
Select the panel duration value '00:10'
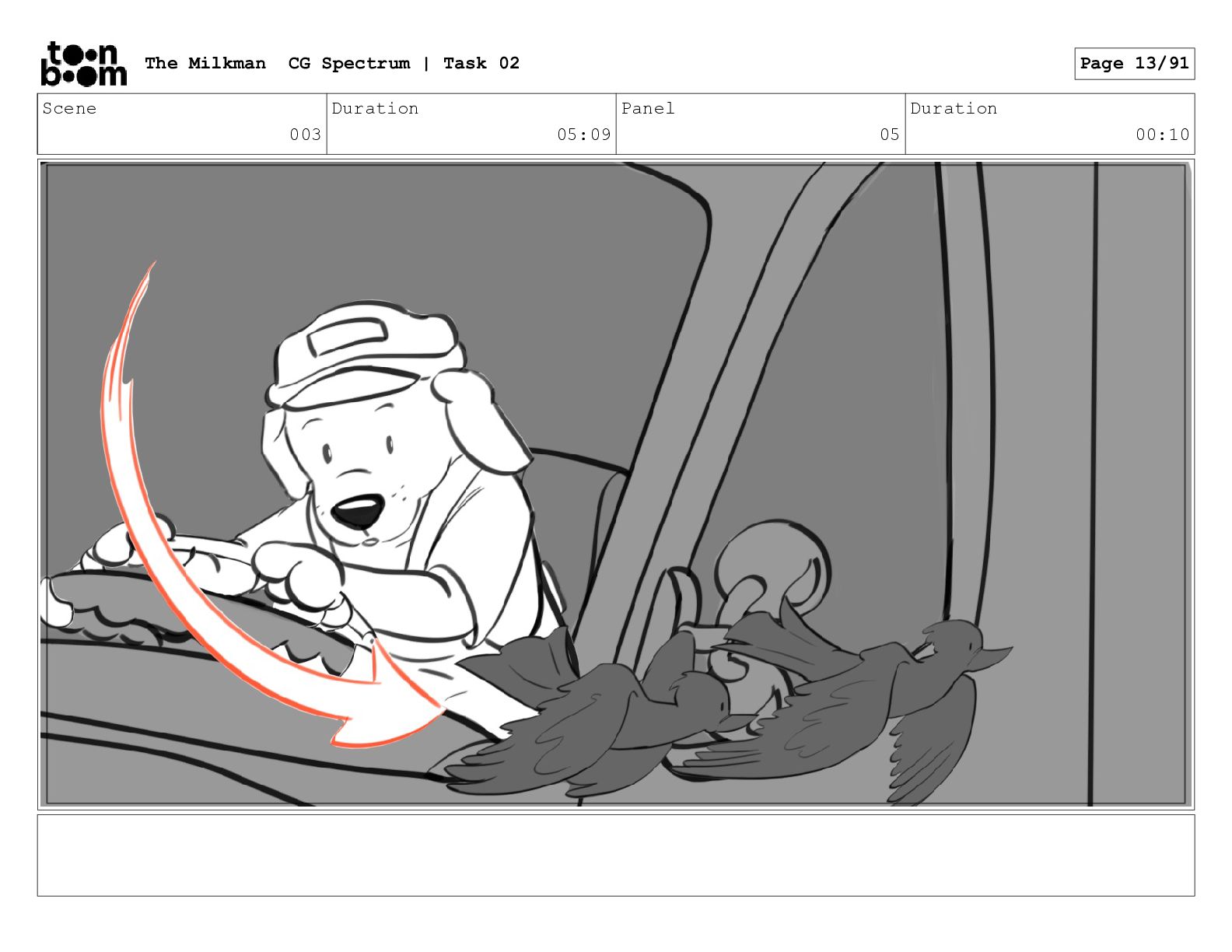pos(1162,135)
